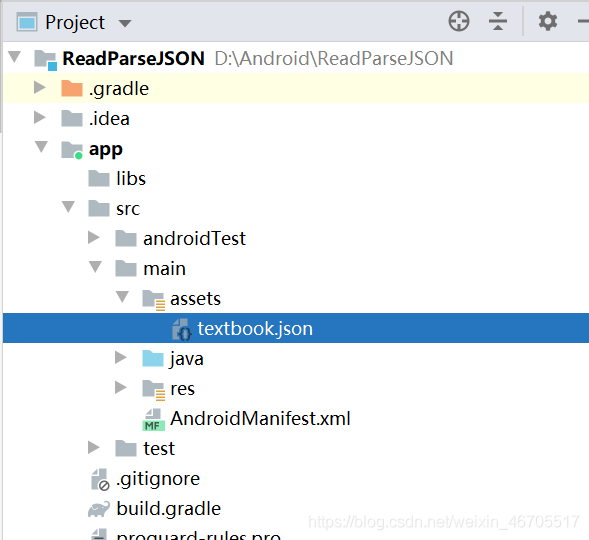Select the textbook.json file
589x540 pixels.
(x=296, y=328)
